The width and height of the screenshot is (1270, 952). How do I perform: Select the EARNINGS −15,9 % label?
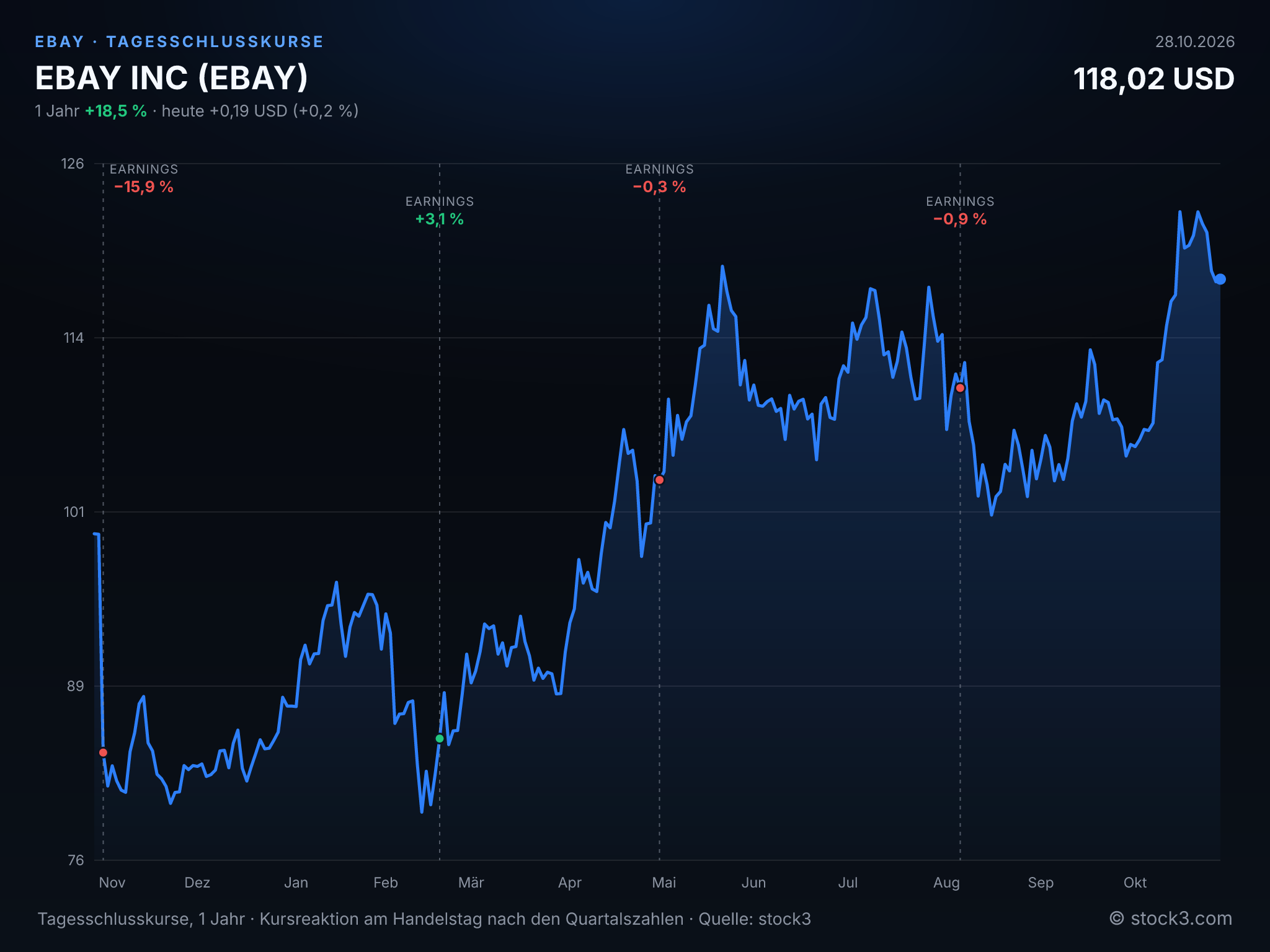click(144, 178)
